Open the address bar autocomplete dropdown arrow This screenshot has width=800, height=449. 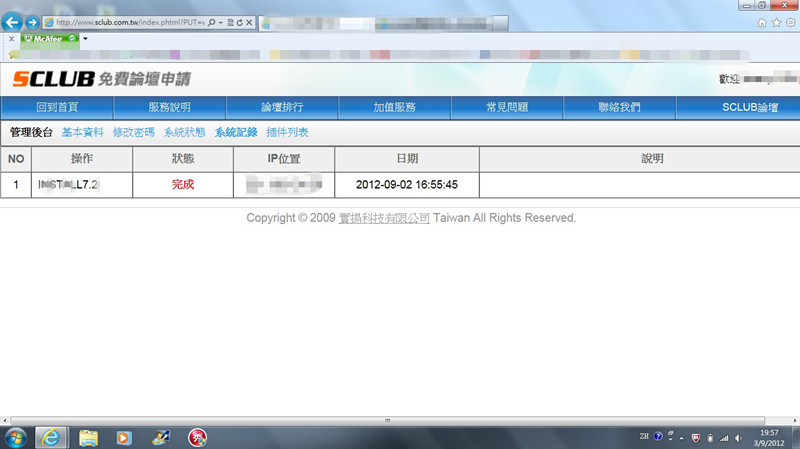[220, 22]
